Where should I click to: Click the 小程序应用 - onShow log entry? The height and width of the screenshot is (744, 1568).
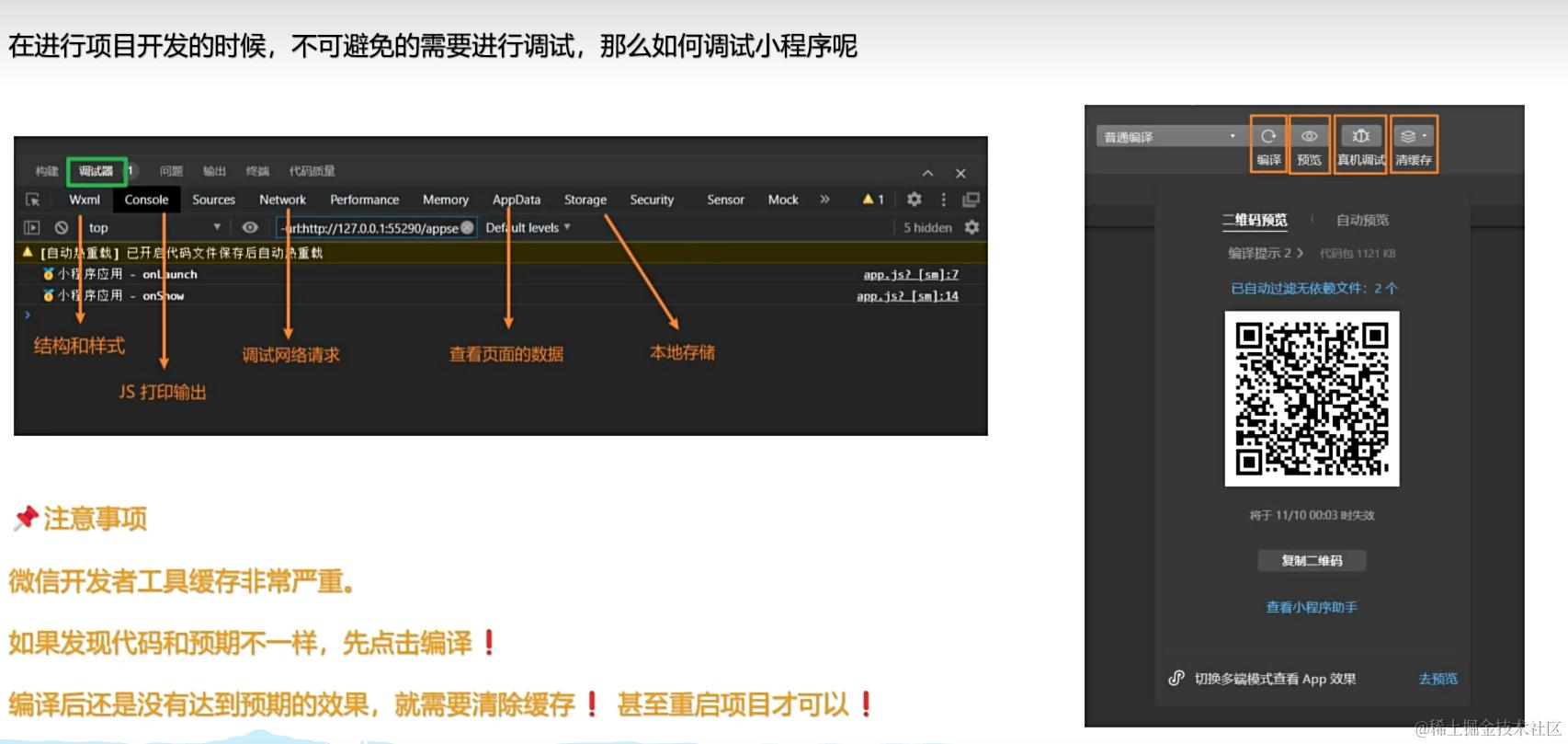pos(114,295)
